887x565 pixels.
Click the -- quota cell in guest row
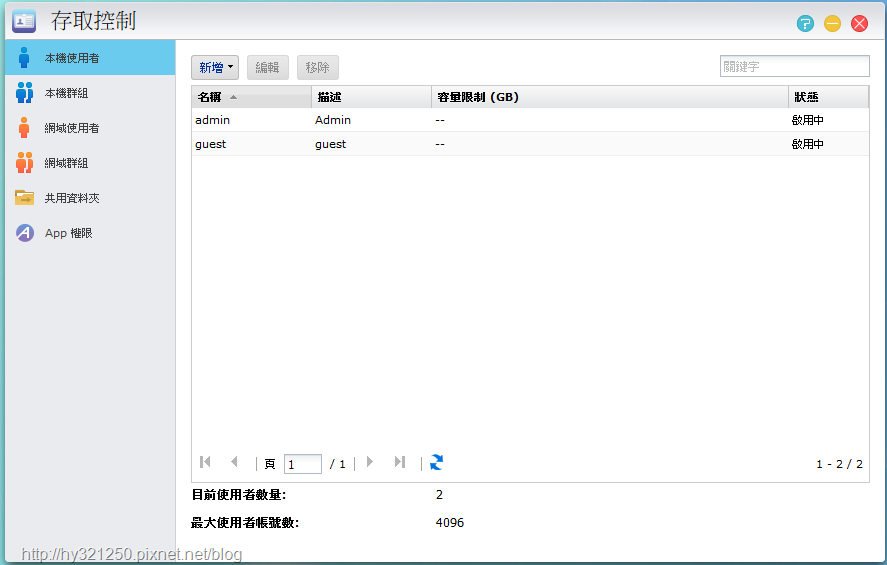(440, 144)
